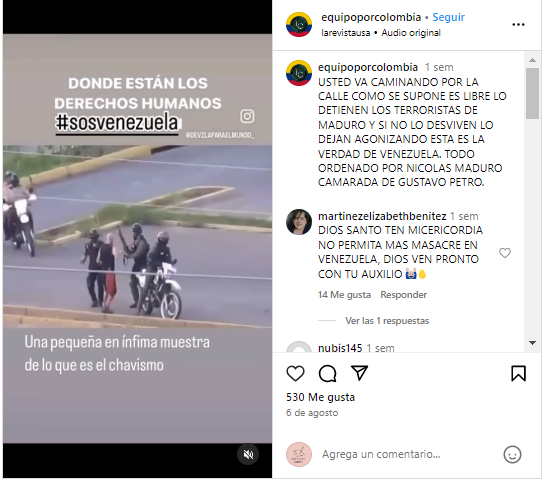Share post with paper plane icon

coord(359,373)
